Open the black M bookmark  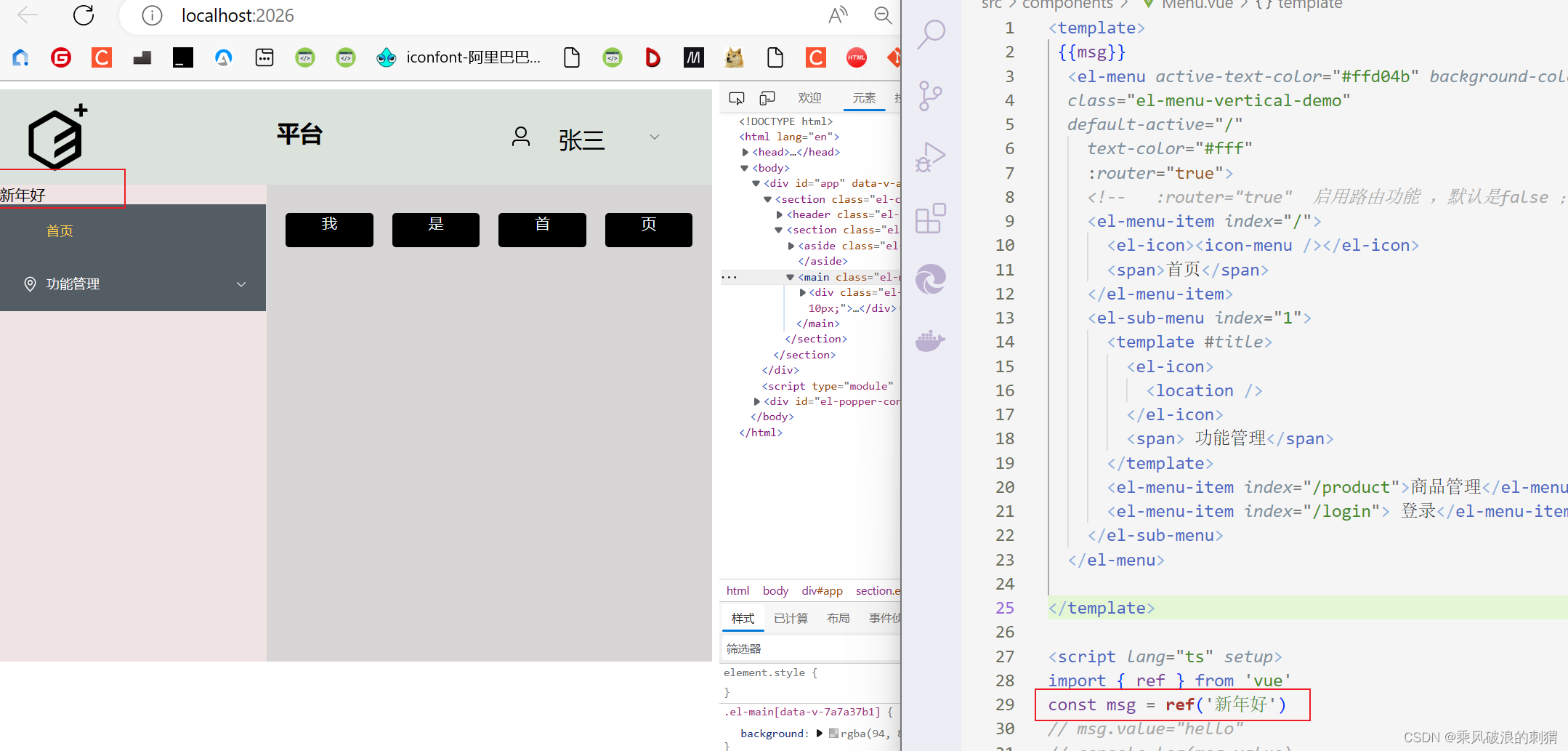tap(694, 57)
